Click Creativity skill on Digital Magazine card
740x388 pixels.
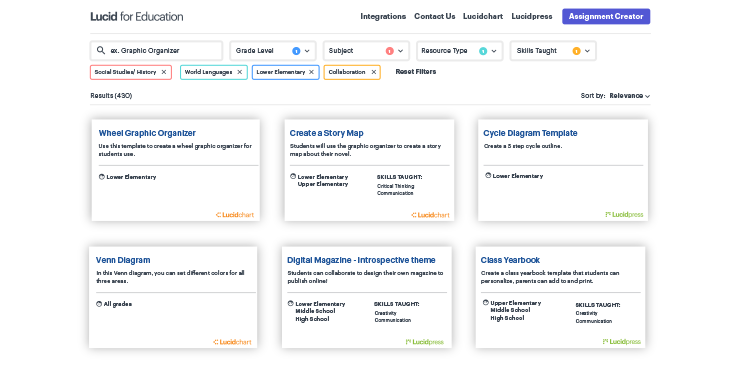tap(386, 313)
